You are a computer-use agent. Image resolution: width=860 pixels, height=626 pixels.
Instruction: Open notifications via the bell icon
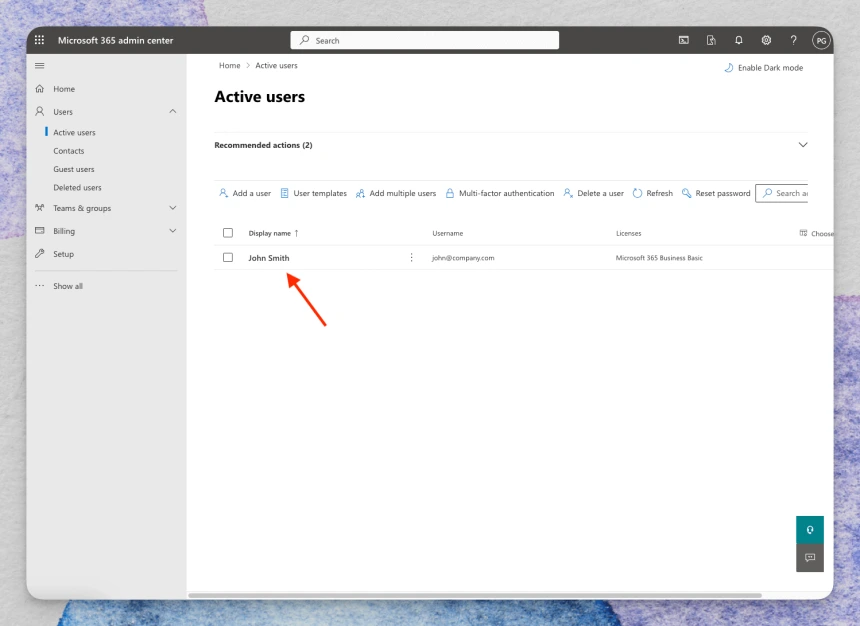click(738, 40)
